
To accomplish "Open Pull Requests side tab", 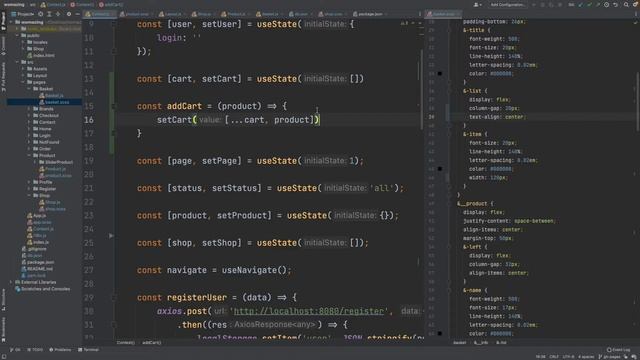I will [3, 76].
